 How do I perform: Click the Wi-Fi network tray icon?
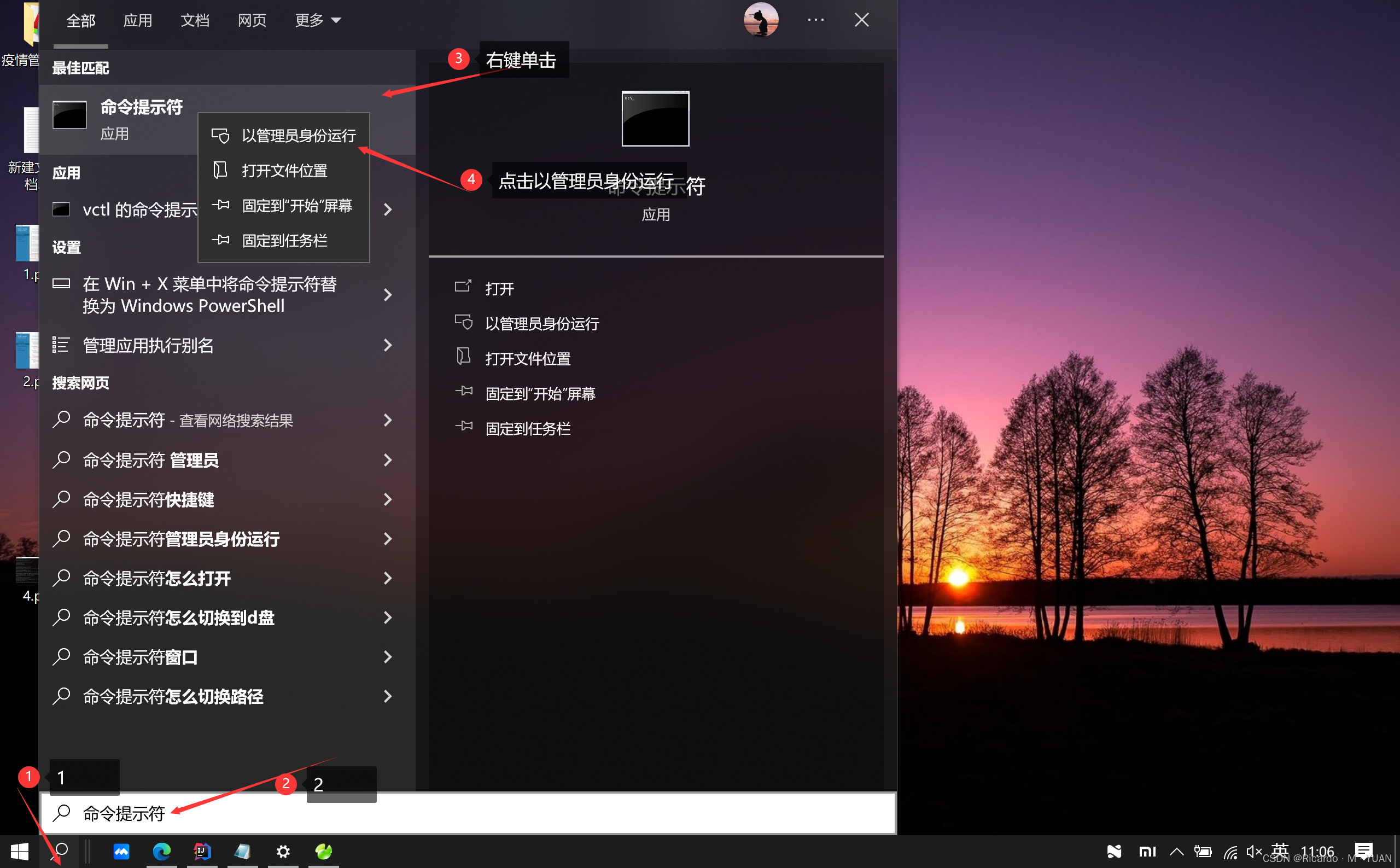click(x=1230, y=852)
